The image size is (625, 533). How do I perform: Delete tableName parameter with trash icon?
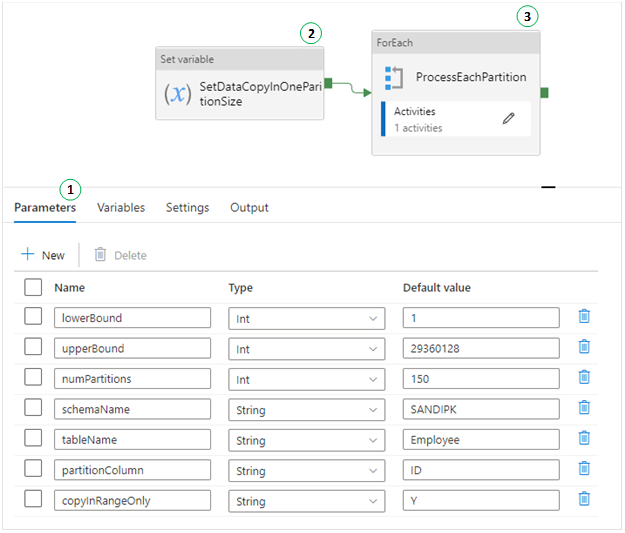tap(585, 439)
